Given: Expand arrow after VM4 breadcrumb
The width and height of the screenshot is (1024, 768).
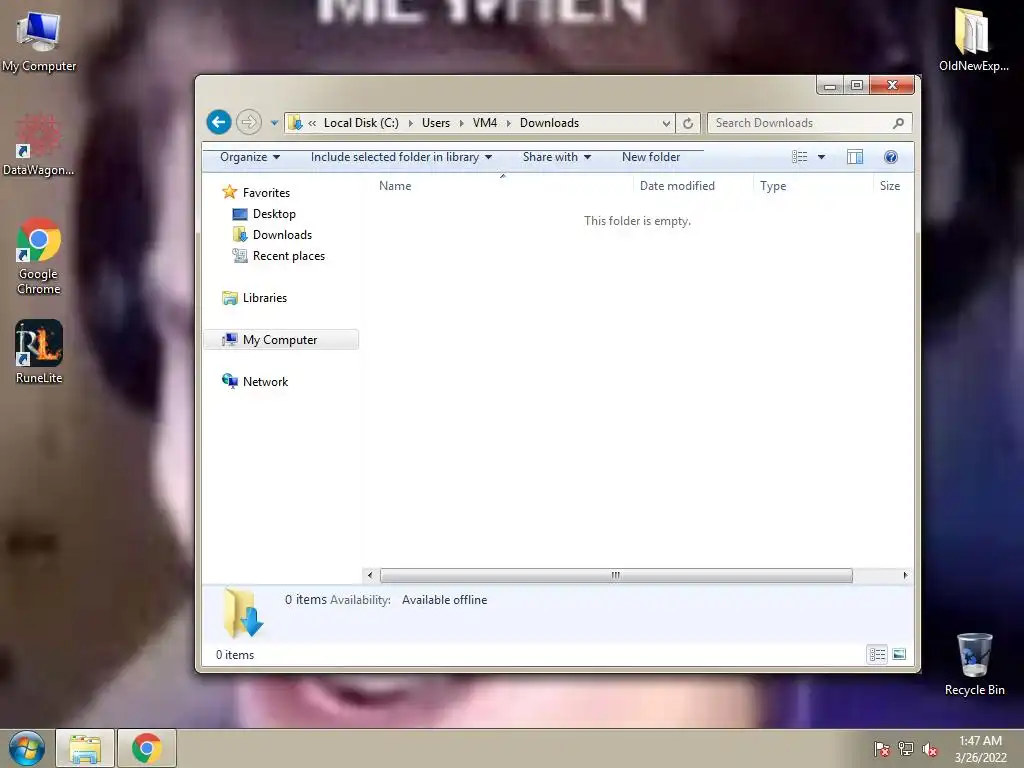Looking at the screenshot, I should tap(508, 123).
